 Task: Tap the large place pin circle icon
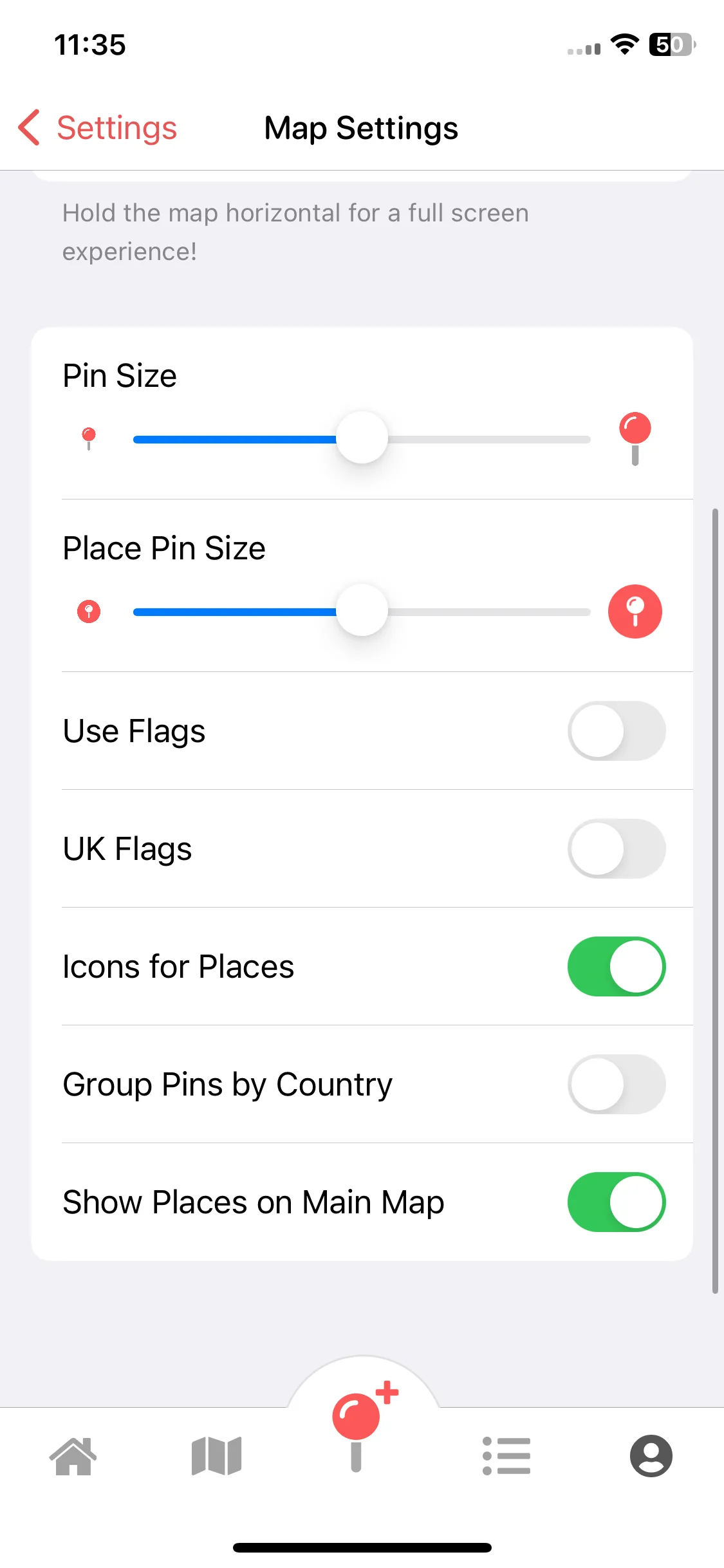[635, 611]
